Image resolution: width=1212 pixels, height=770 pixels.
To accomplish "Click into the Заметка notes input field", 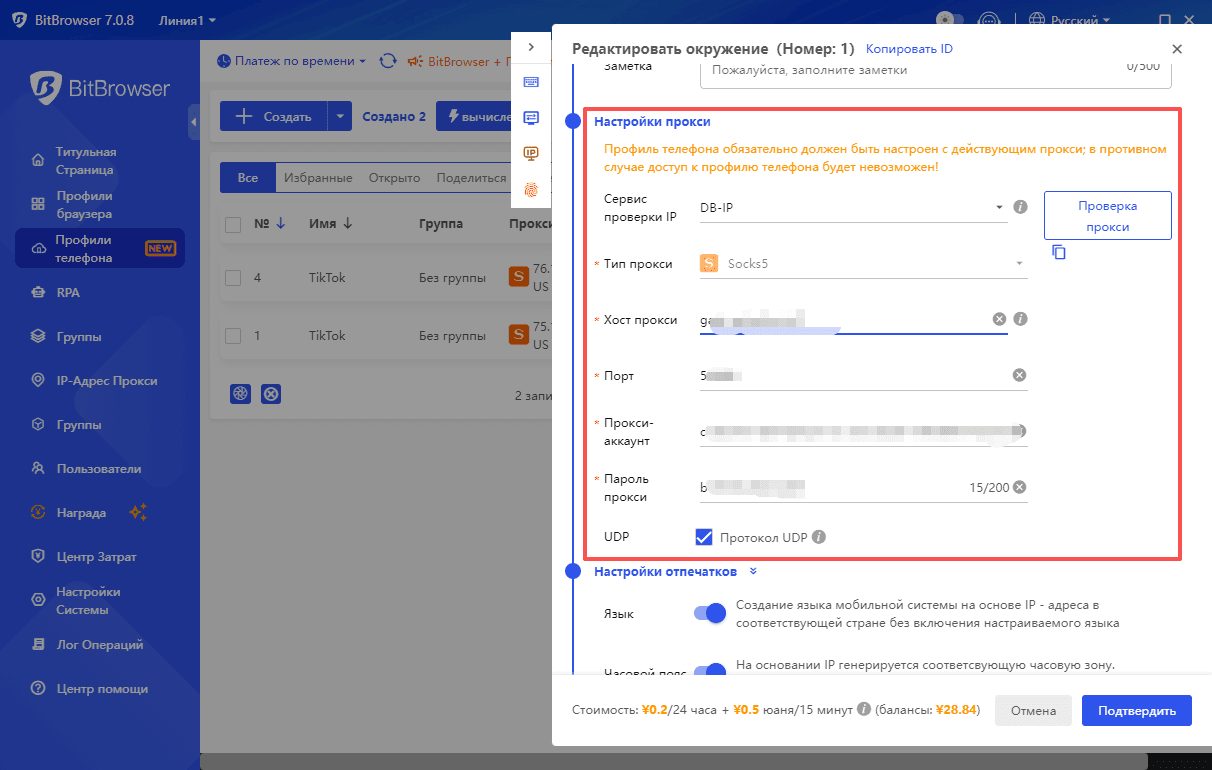I will [x=900, y=71].
